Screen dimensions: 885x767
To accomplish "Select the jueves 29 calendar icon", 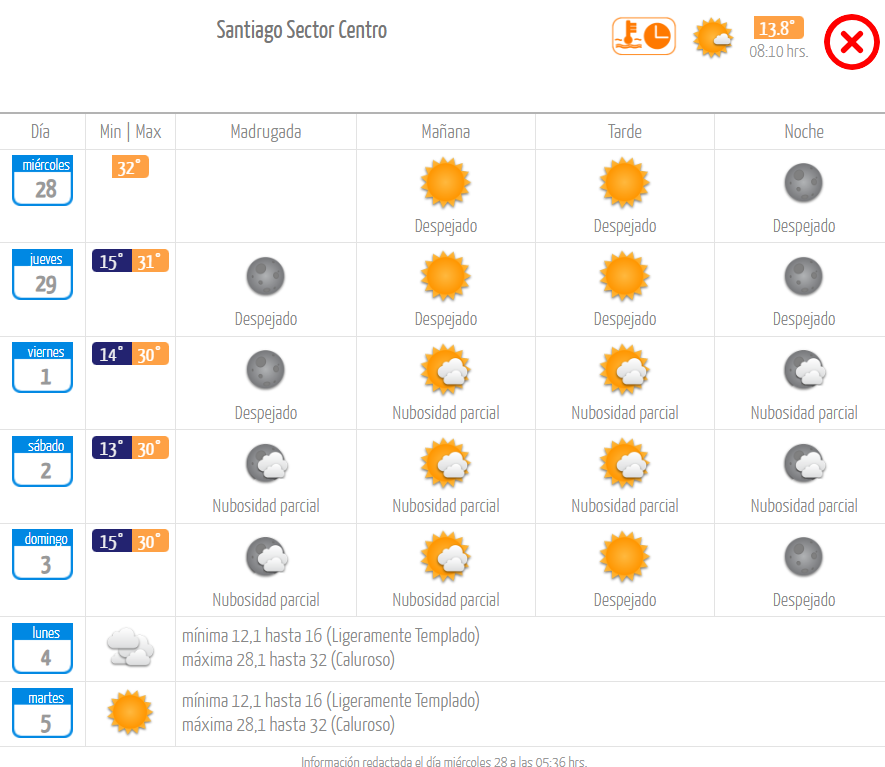I will (43, 274).
